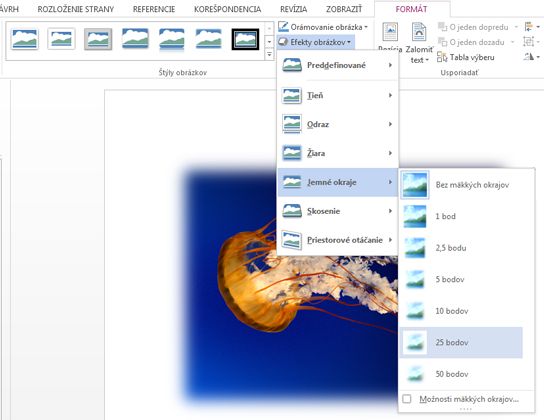
Task: Open the Preddefinované effects submenu
Action: point(337,65)
